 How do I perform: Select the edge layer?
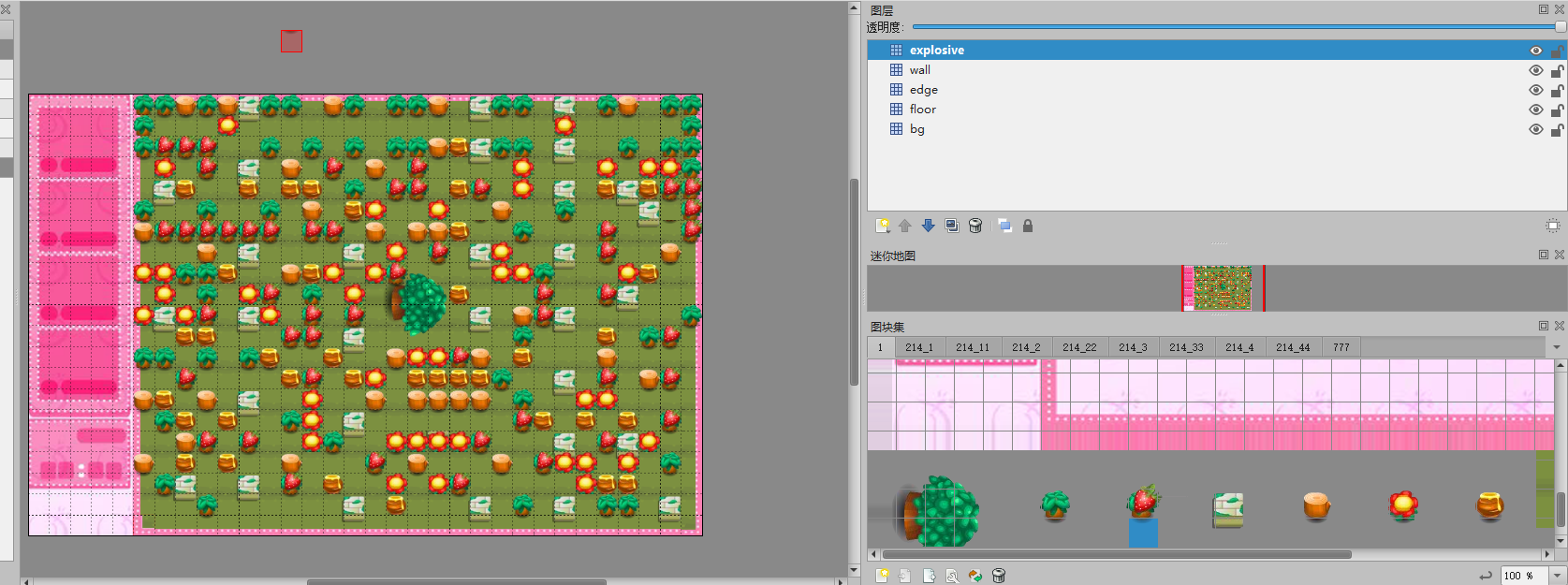click(x=1217, y=90)
